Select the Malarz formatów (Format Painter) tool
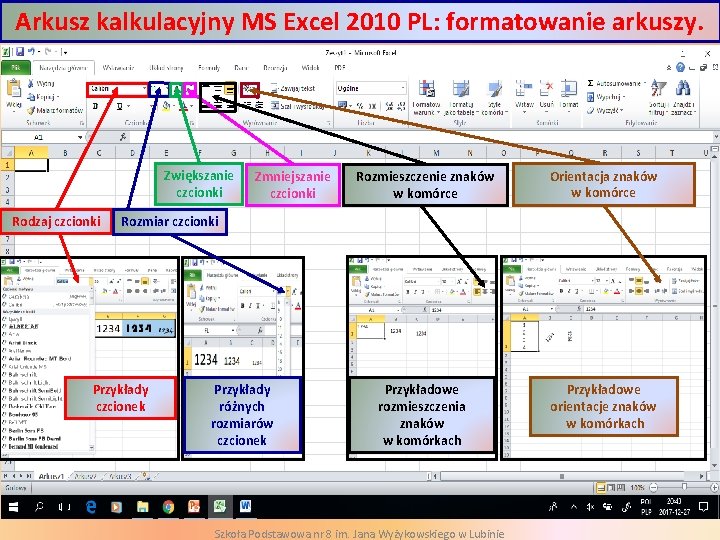The image size is (720, 540). pos(55,110)
